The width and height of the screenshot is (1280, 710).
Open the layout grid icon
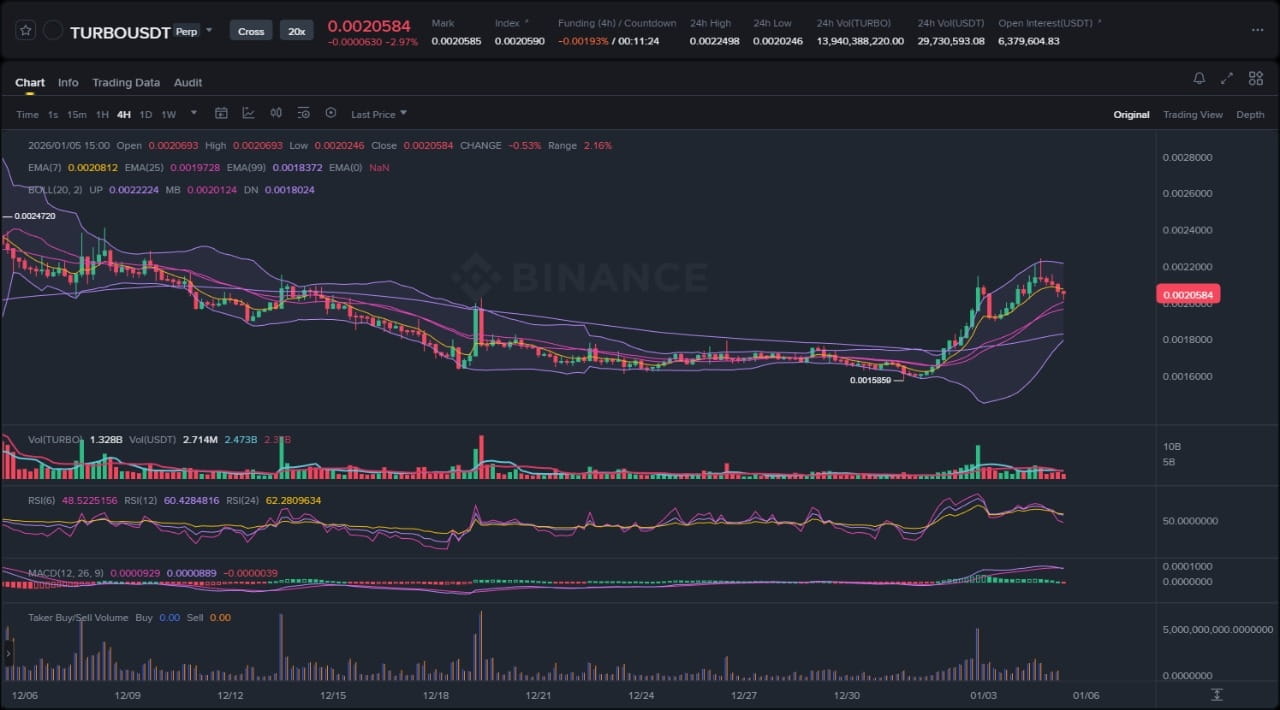tap(1255, 79)
